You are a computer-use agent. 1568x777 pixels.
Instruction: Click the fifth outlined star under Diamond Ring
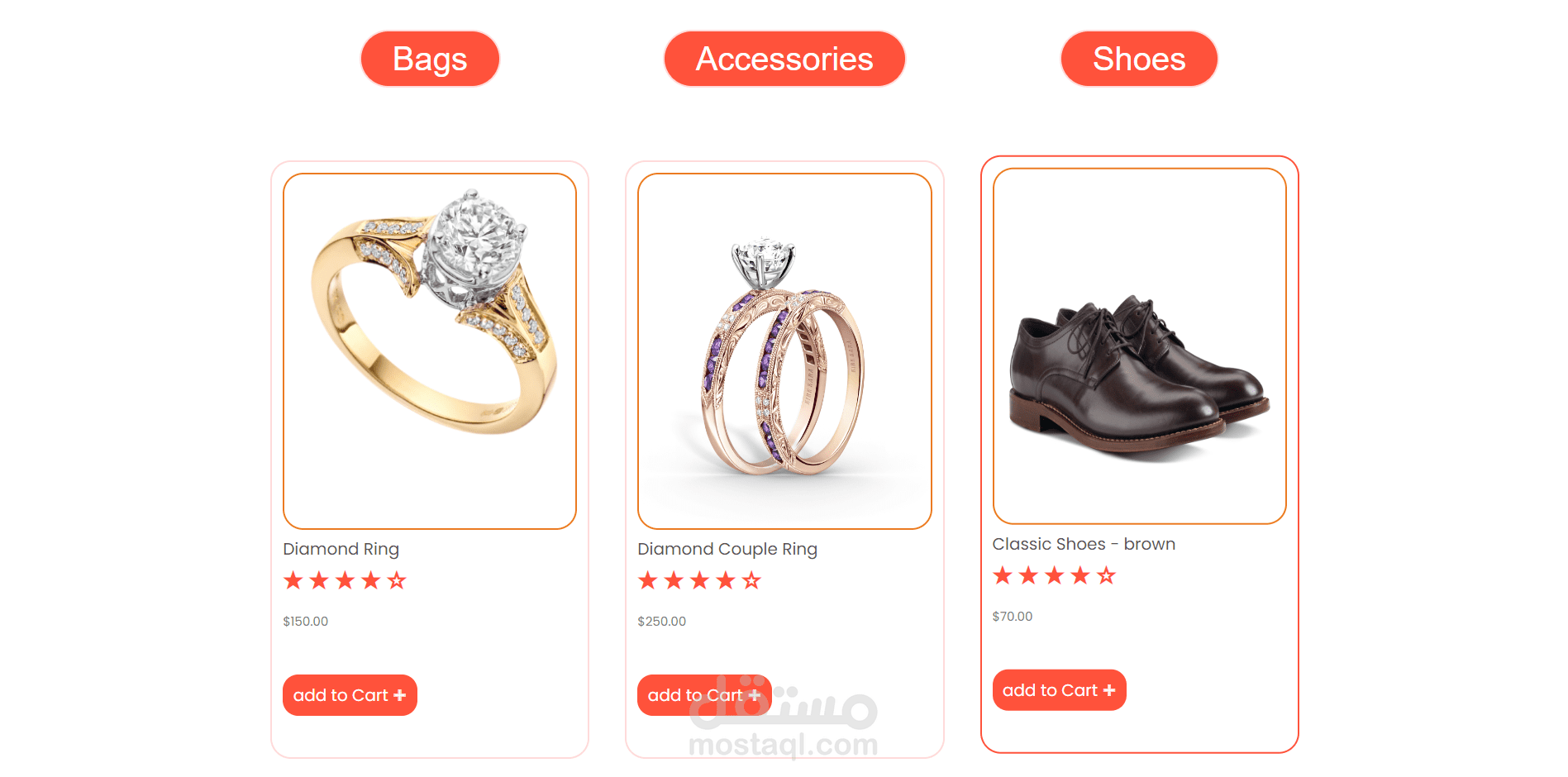(397, 580)
